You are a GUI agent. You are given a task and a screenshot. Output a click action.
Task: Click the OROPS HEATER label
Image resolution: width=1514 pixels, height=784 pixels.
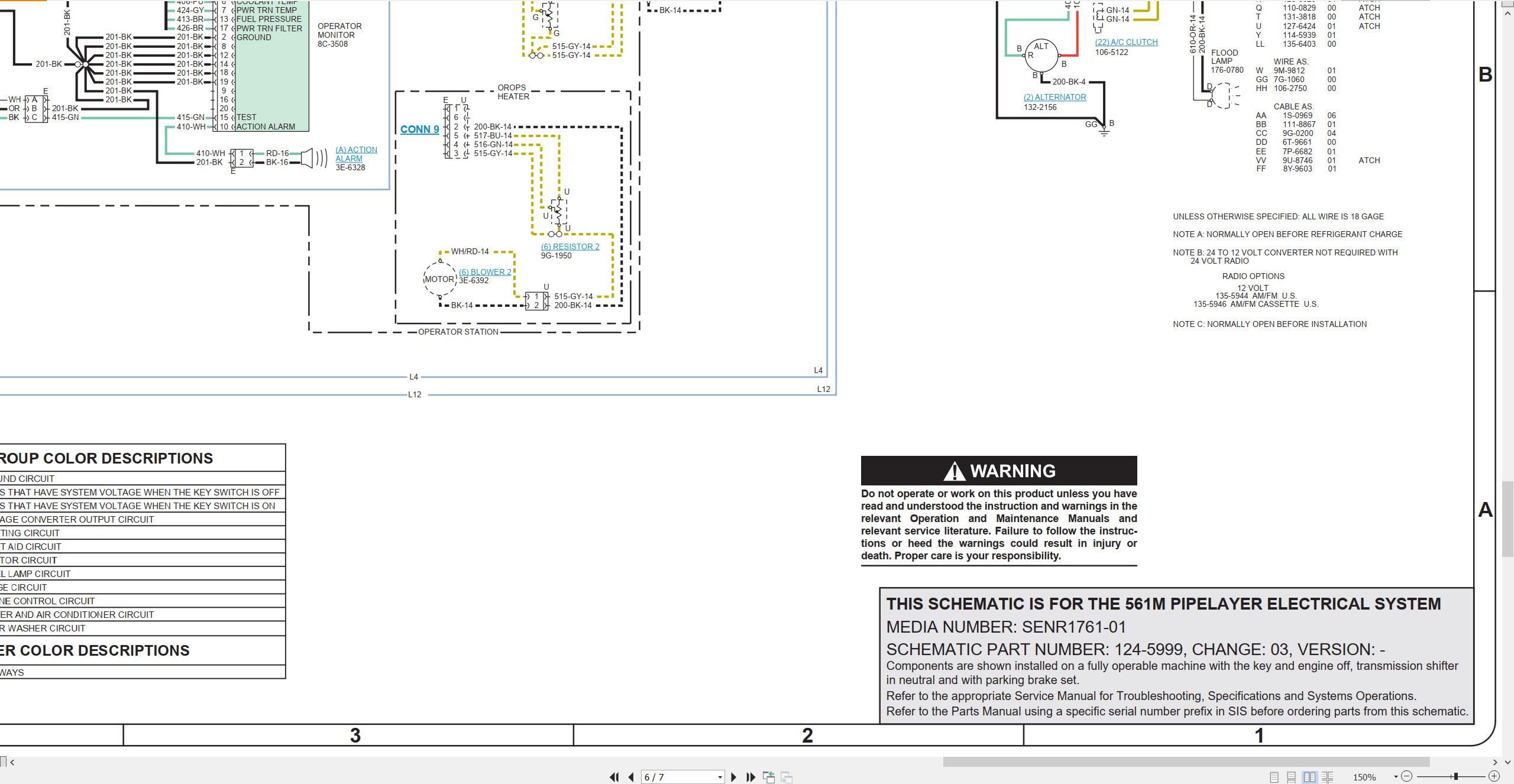513,92
